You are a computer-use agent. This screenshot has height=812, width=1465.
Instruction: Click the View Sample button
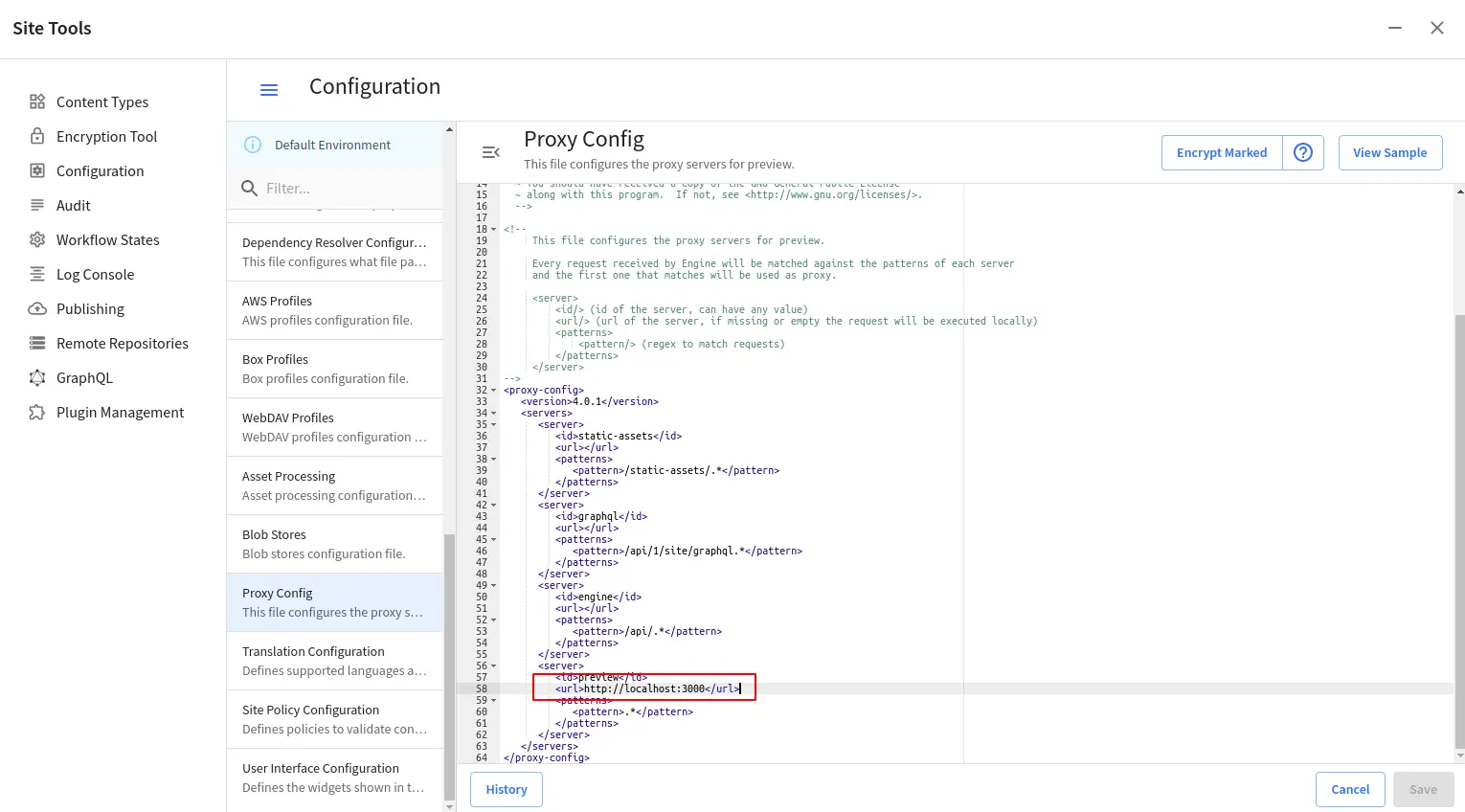[x=1389, y=152]
